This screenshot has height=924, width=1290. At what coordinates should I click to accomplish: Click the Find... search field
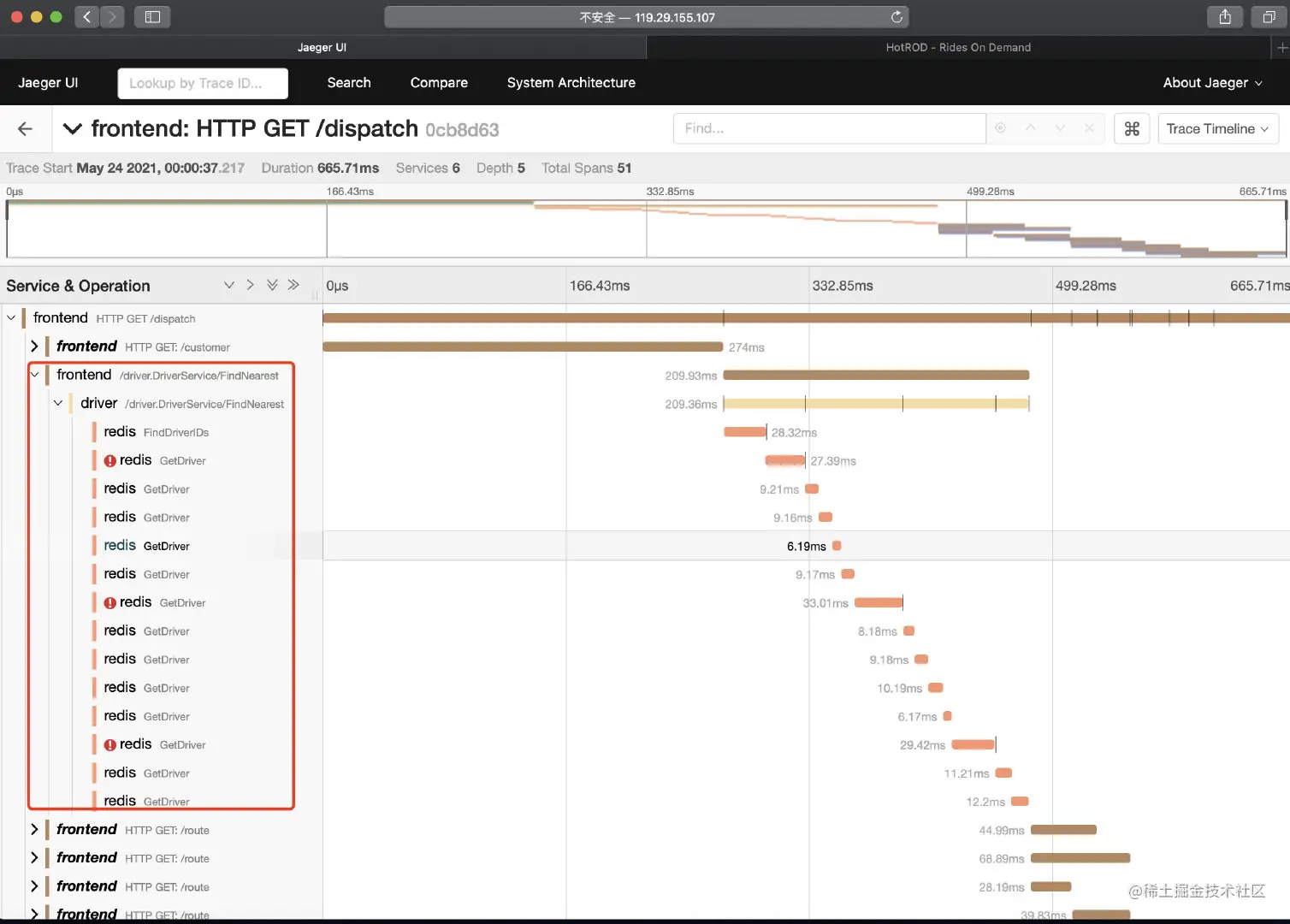(x=830, y=128)
